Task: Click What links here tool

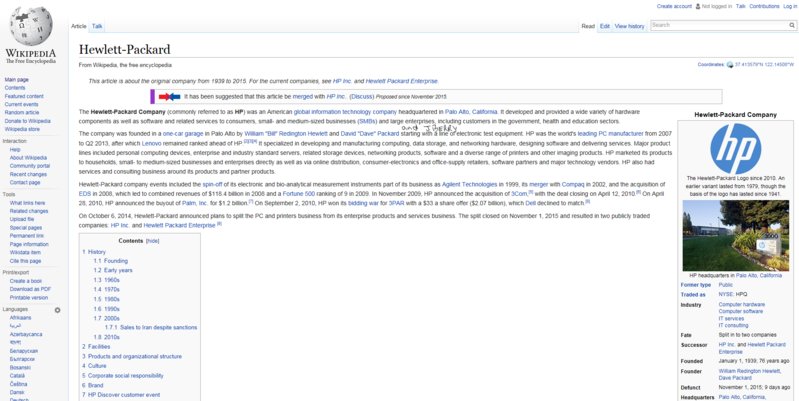Action: 28,203
